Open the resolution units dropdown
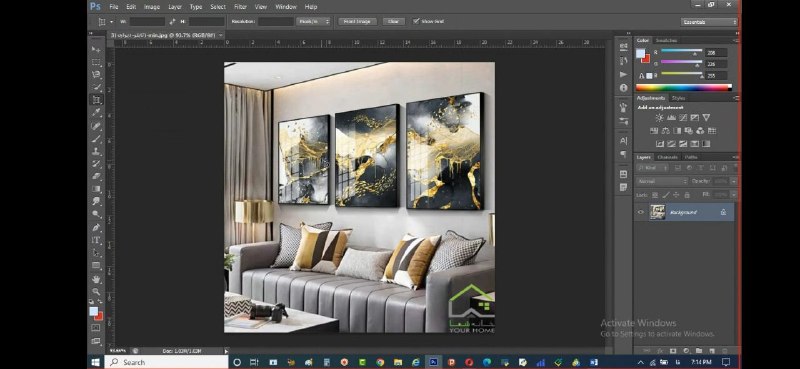This screenshot has height=369, width=800. [x=314, y=21]
